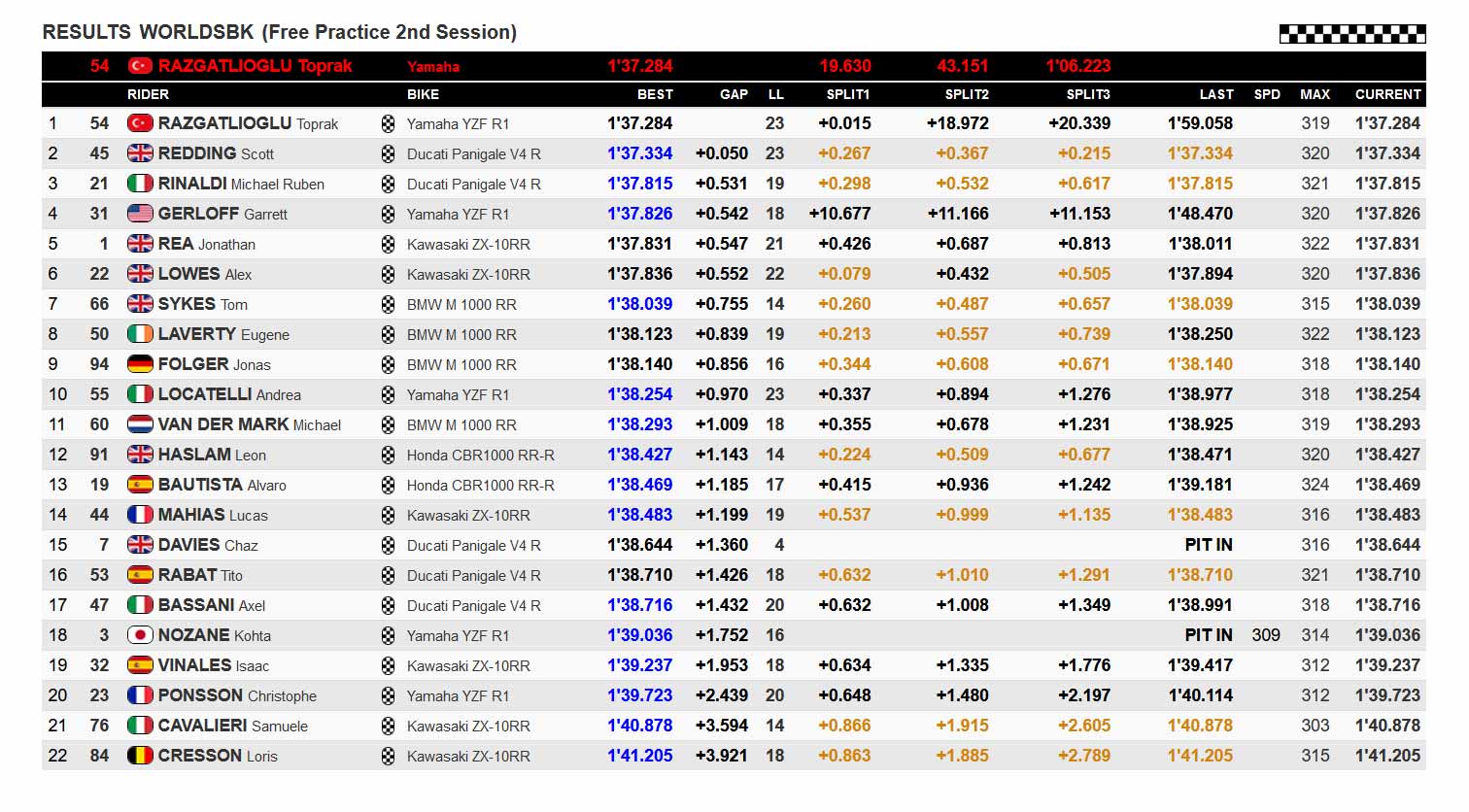Click the checkered icon in BAUTISTA Alvaro's row
Image resolution: width=1469 pixels, height=812 pixels.
pos(389,485)
